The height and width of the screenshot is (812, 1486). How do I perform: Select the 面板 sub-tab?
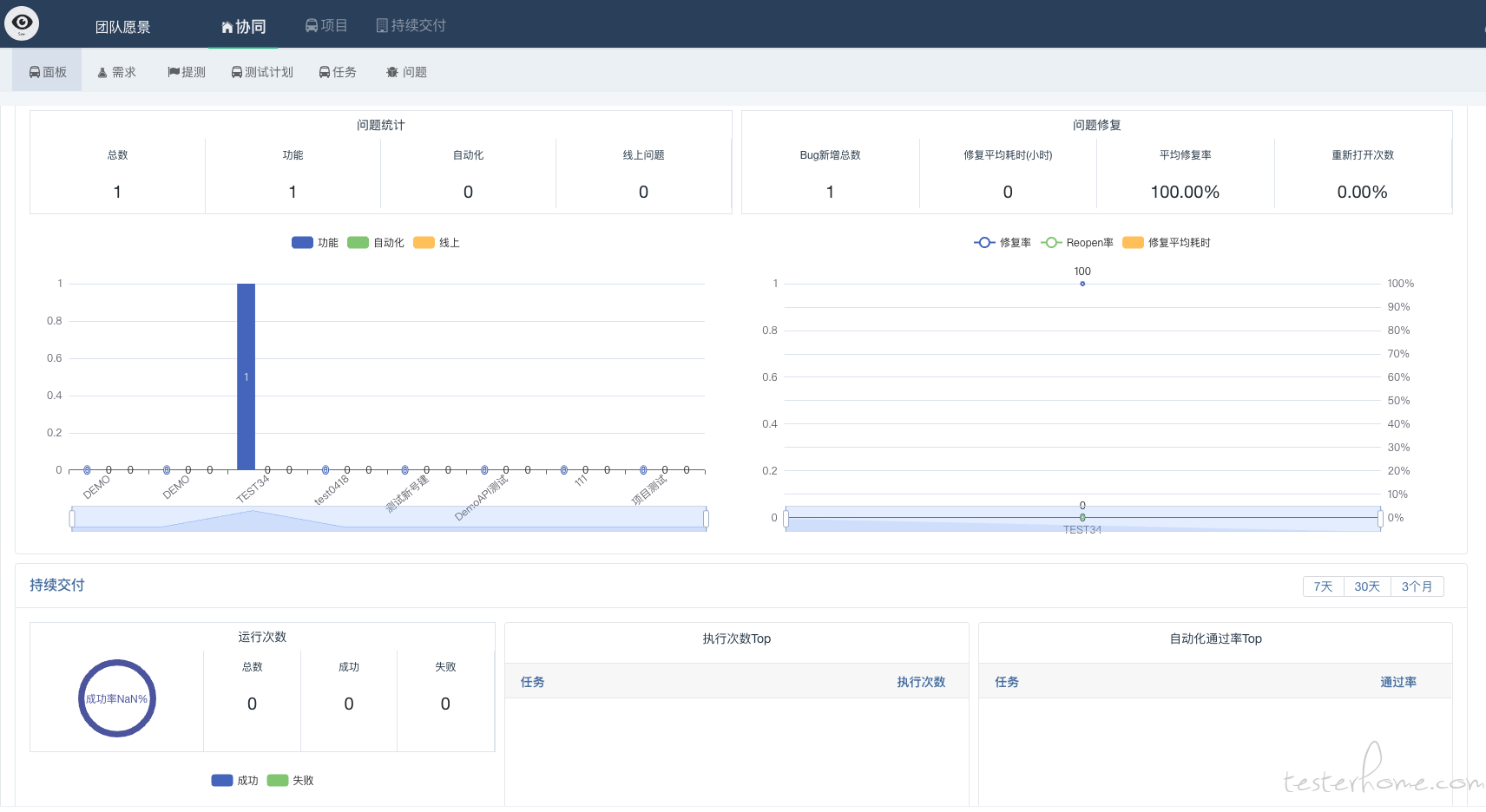48,72
